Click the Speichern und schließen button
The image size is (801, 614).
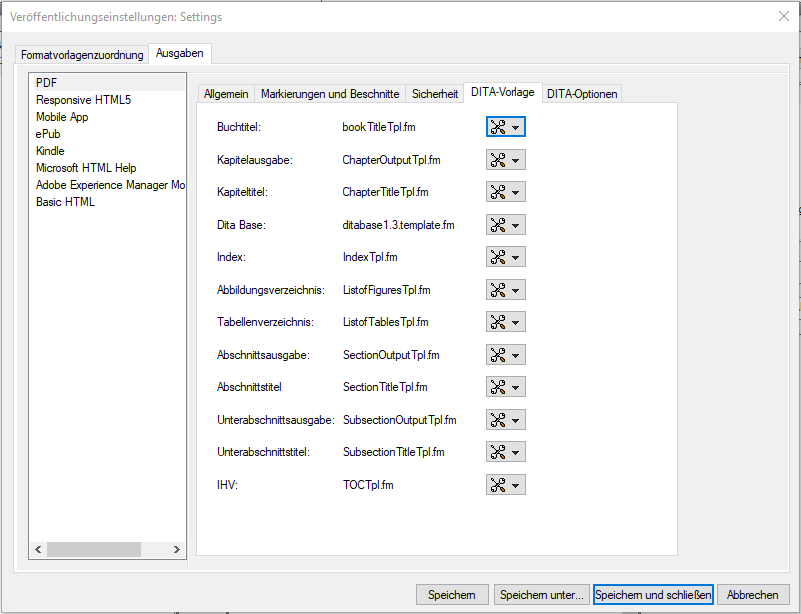click(653, 594)
